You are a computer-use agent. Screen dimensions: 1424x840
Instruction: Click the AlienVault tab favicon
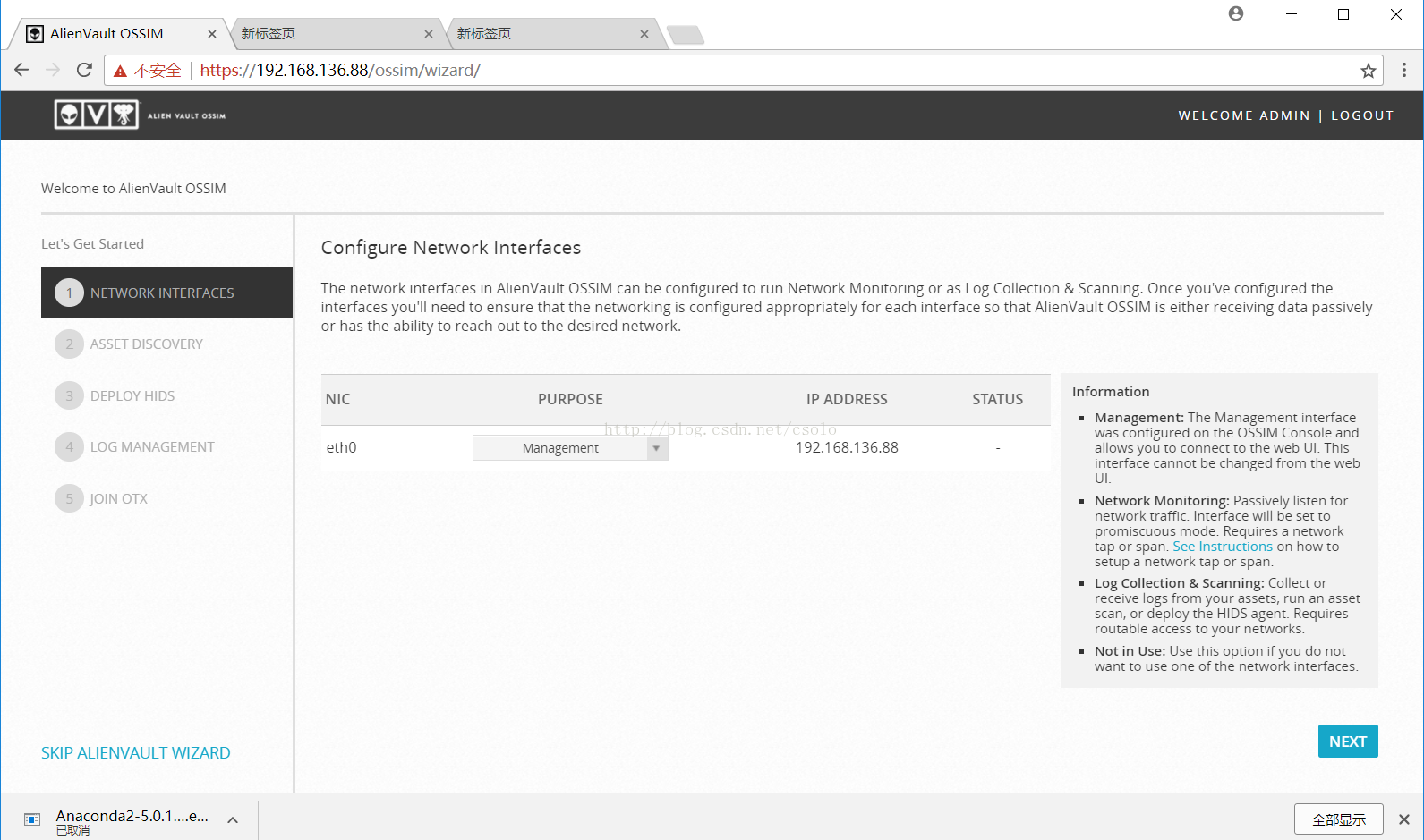pos(35,34)
